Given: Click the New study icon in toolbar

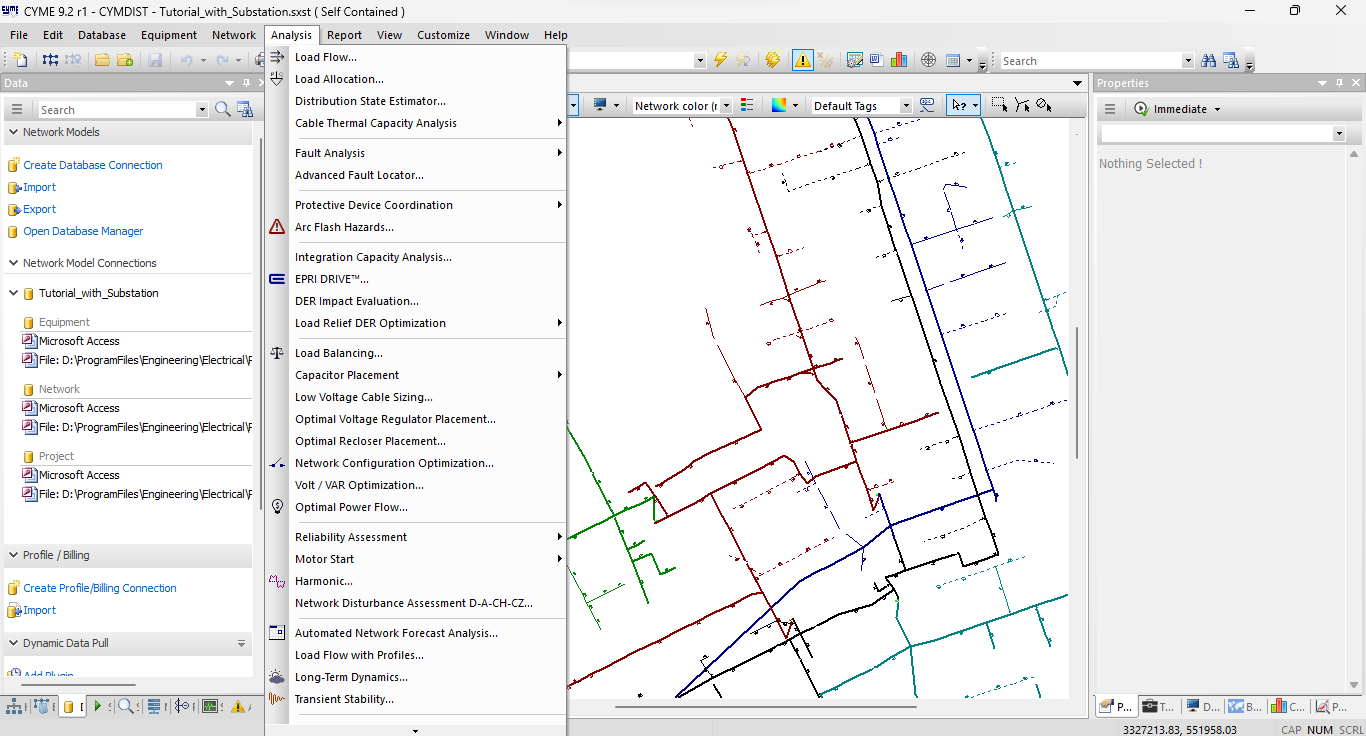Looking at the screenshot, I should pos(20,60).
